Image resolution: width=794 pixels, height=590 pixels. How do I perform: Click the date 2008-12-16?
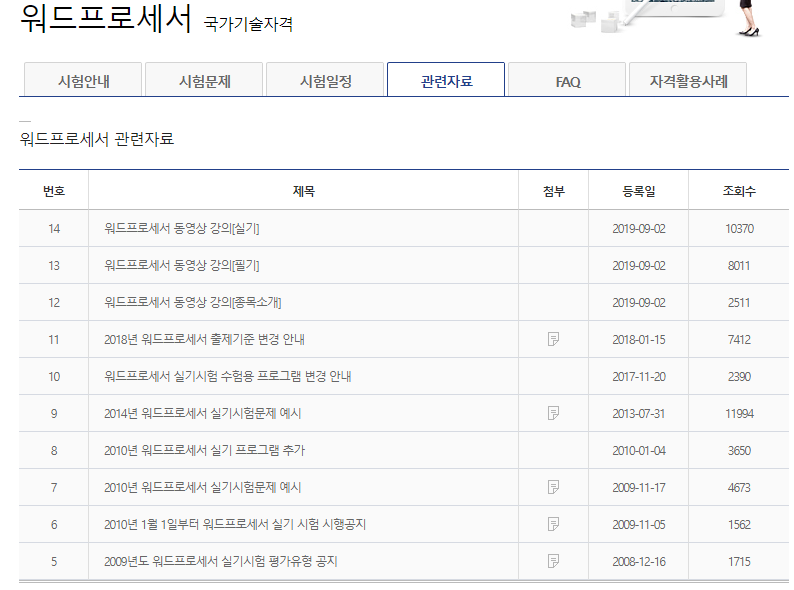[x=639, y=562]
